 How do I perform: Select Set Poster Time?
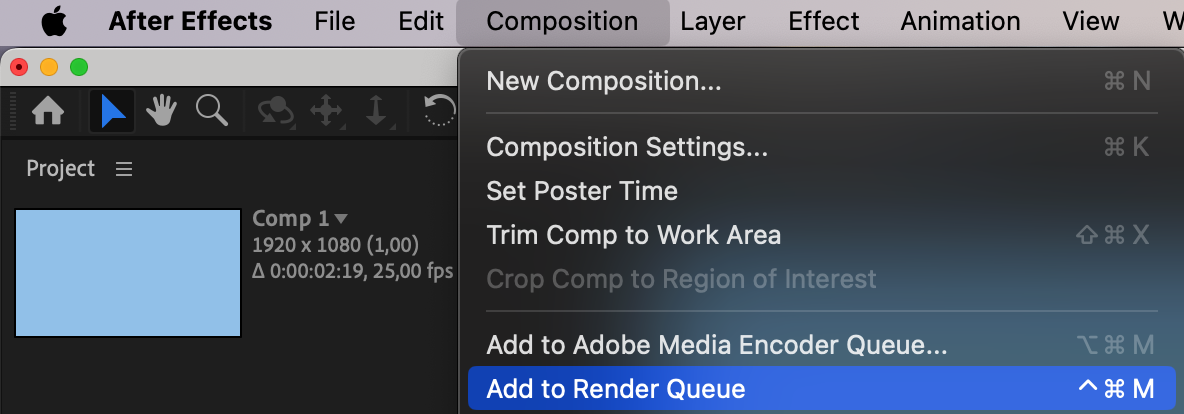(x=581, y=191)
